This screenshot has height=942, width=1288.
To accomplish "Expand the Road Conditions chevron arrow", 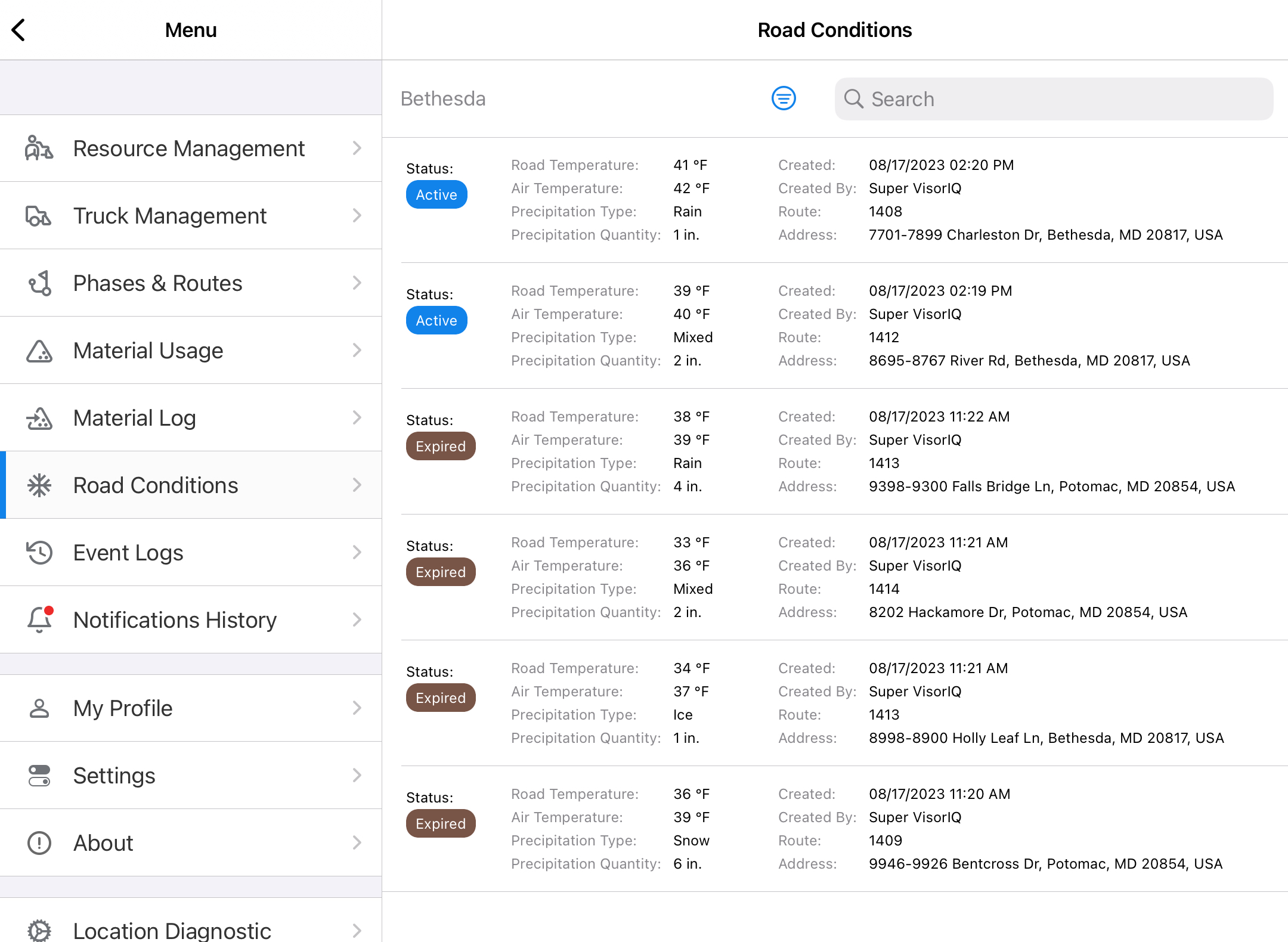I will [357, 485].
